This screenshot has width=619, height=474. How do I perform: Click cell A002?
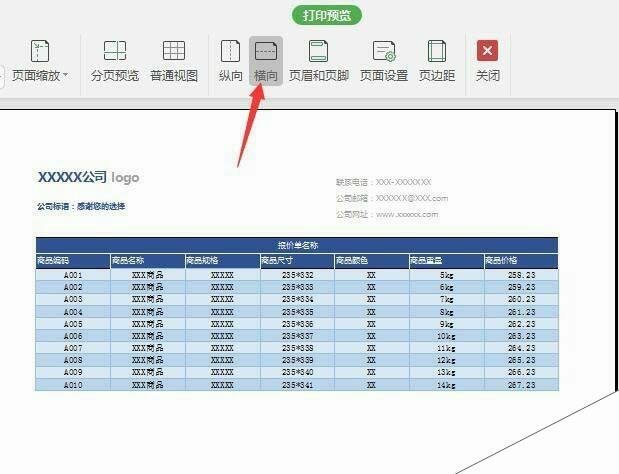[73, 287]
